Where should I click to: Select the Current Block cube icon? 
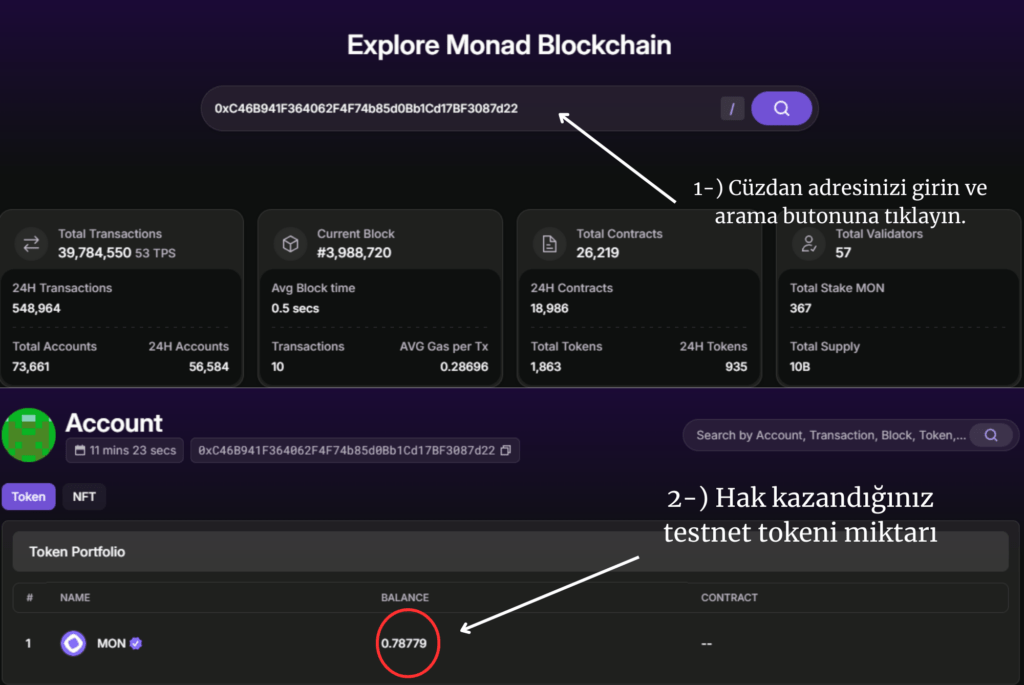[290, 243]
